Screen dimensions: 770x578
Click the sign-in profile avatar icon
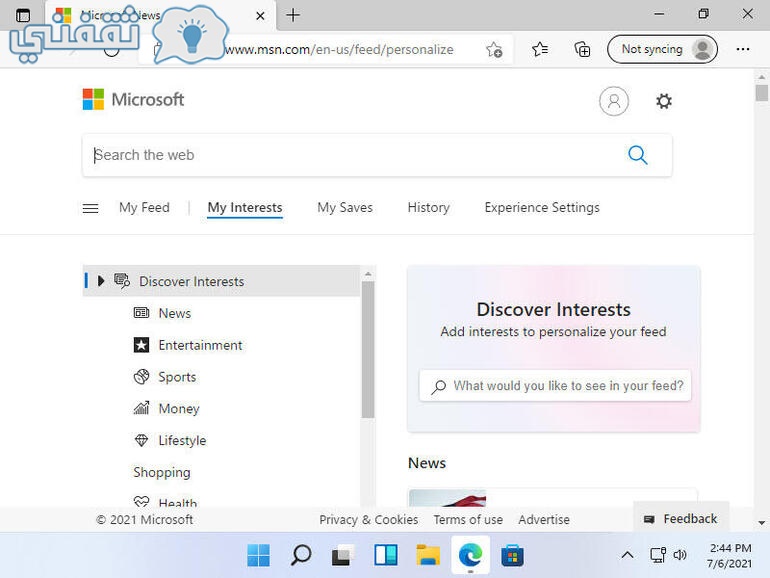point(613,101)
